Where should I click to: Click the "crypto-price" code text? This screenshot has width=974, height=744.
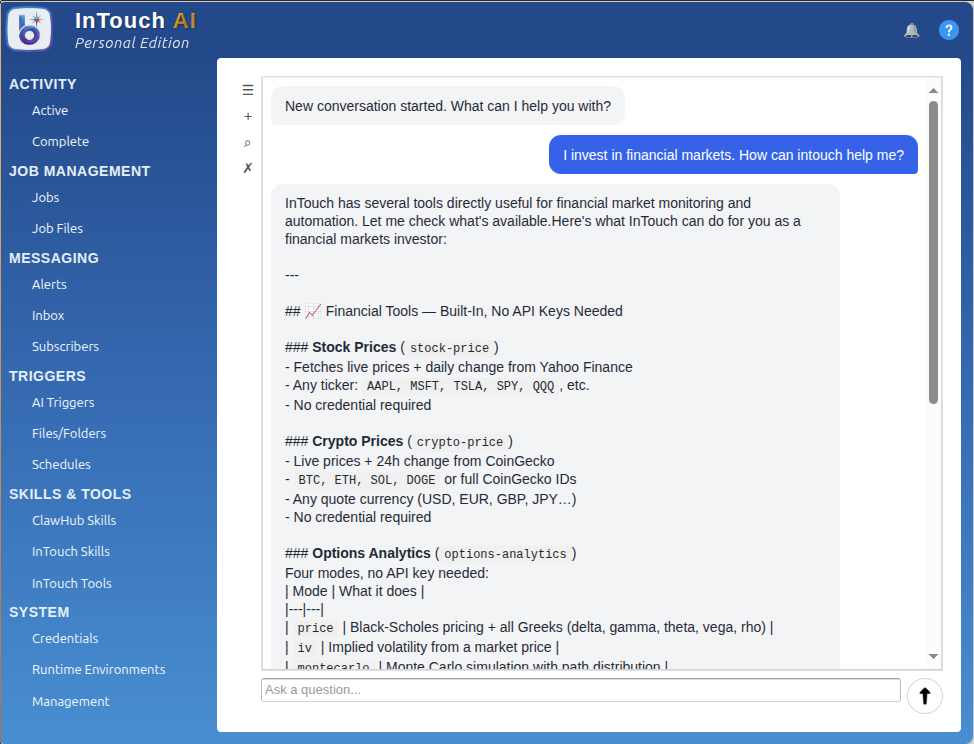pyautogui.click(x=460, y=442)
